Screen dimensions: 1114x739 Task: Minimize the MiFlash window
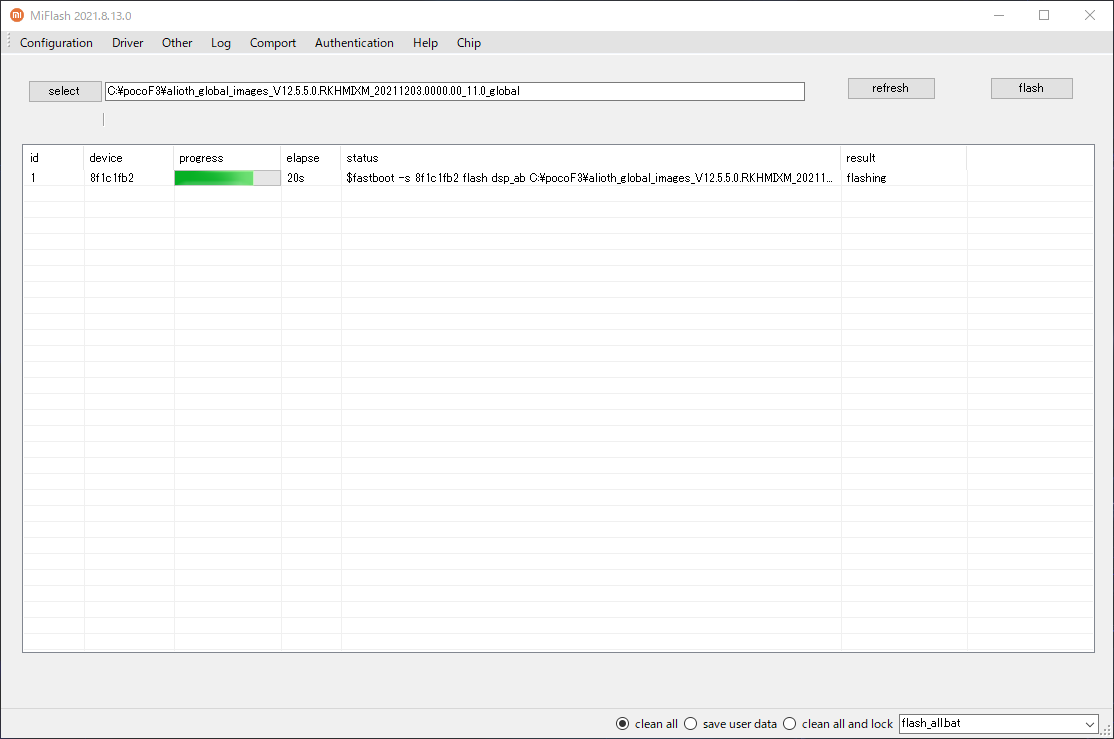(999, 15)
